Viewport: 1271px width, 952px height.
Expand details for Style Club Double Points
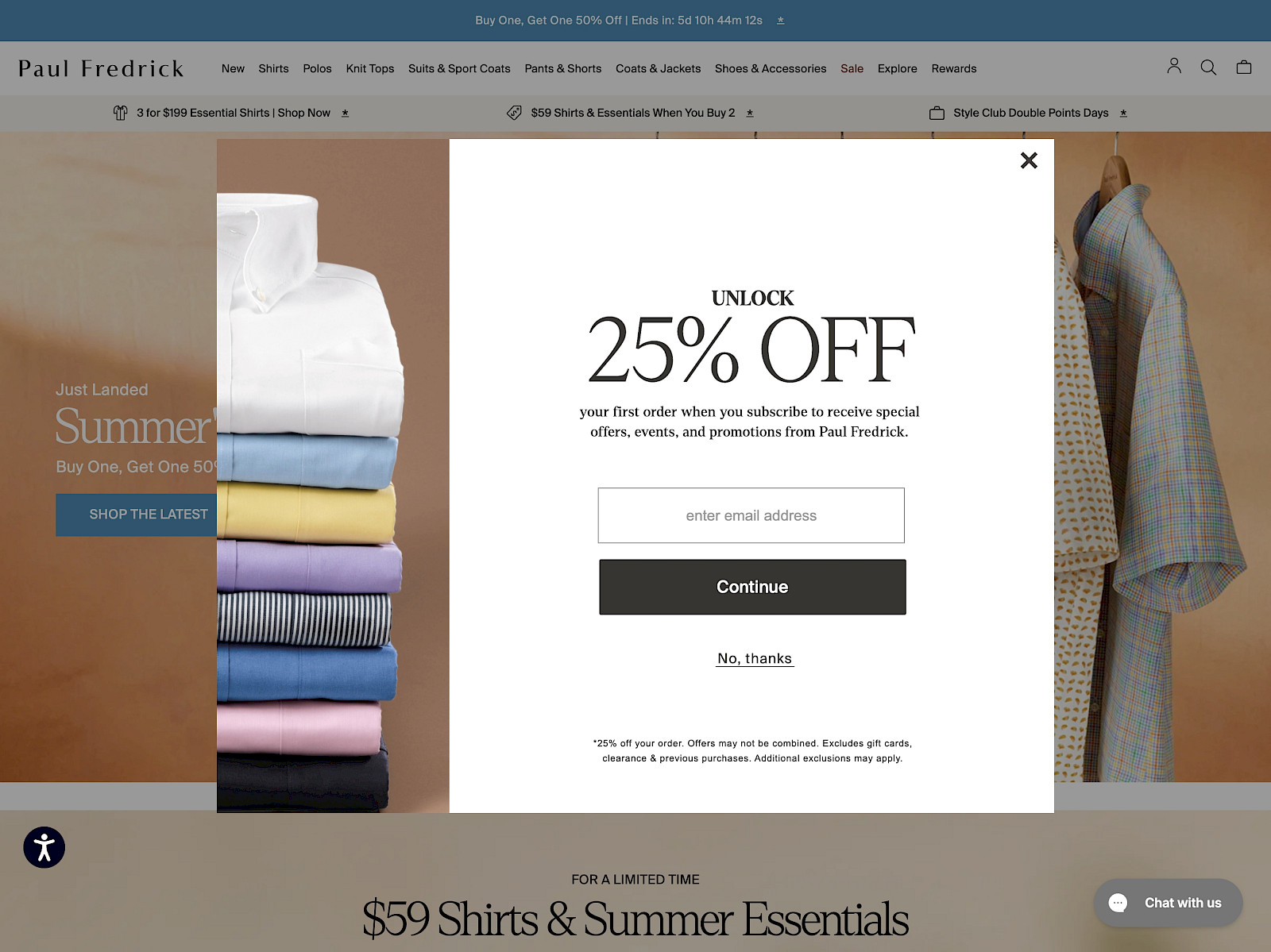tap(1123, 113)
